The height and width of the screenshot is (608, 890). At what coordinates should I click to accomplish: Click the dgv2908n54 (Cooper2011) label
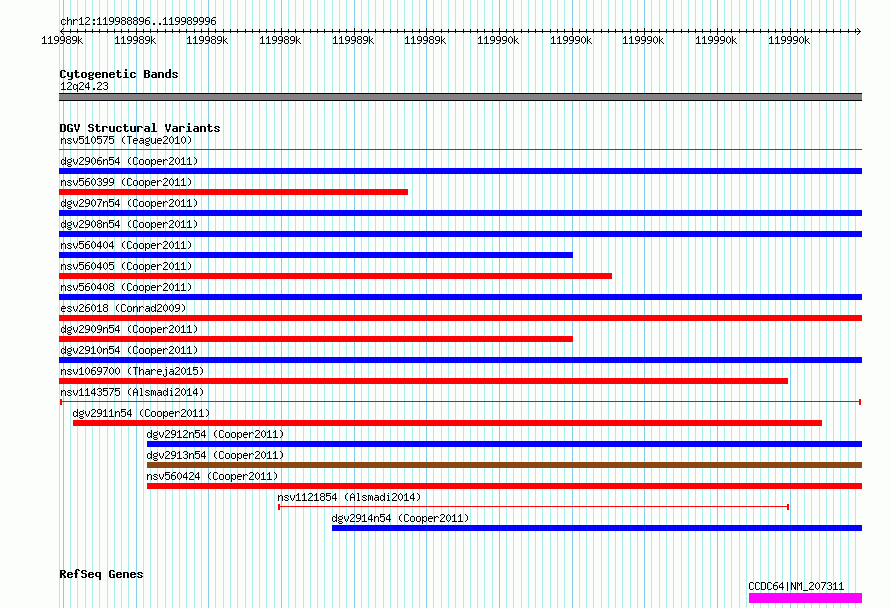[x=129, y=224]
